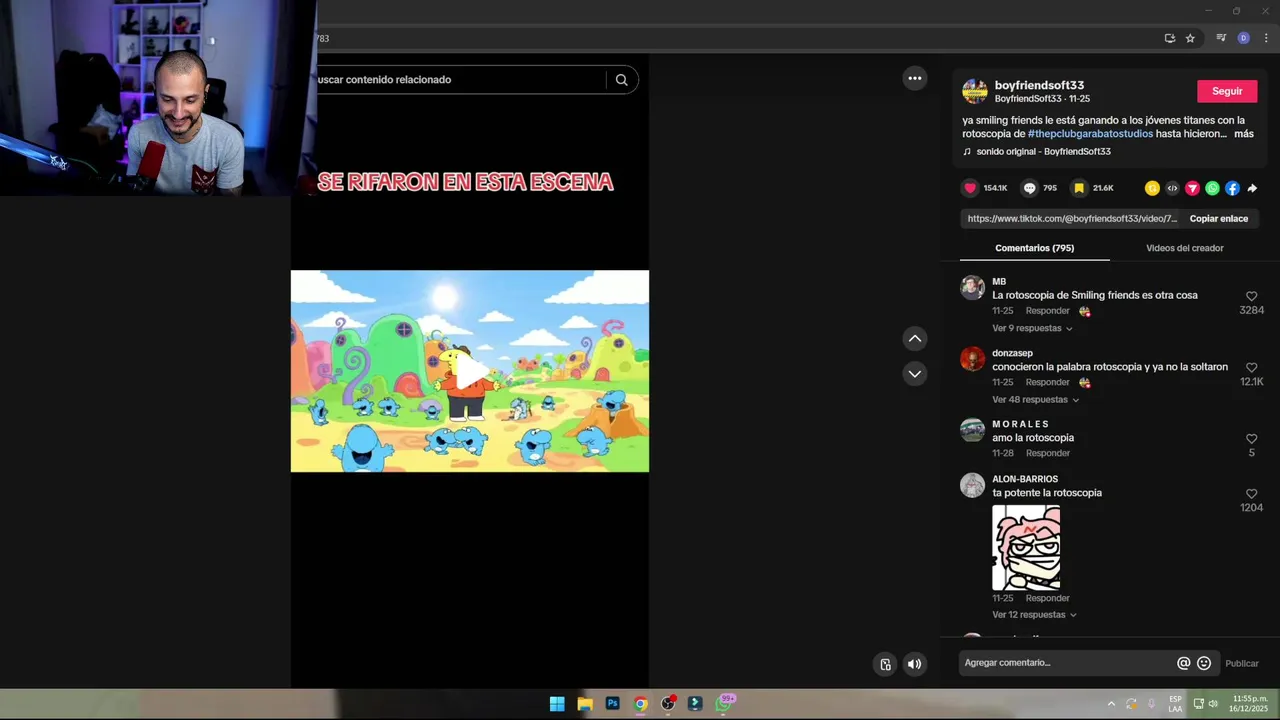Like the video with the heart icon
This screenshot has height=720, width=1280.
tap(970, 188)
